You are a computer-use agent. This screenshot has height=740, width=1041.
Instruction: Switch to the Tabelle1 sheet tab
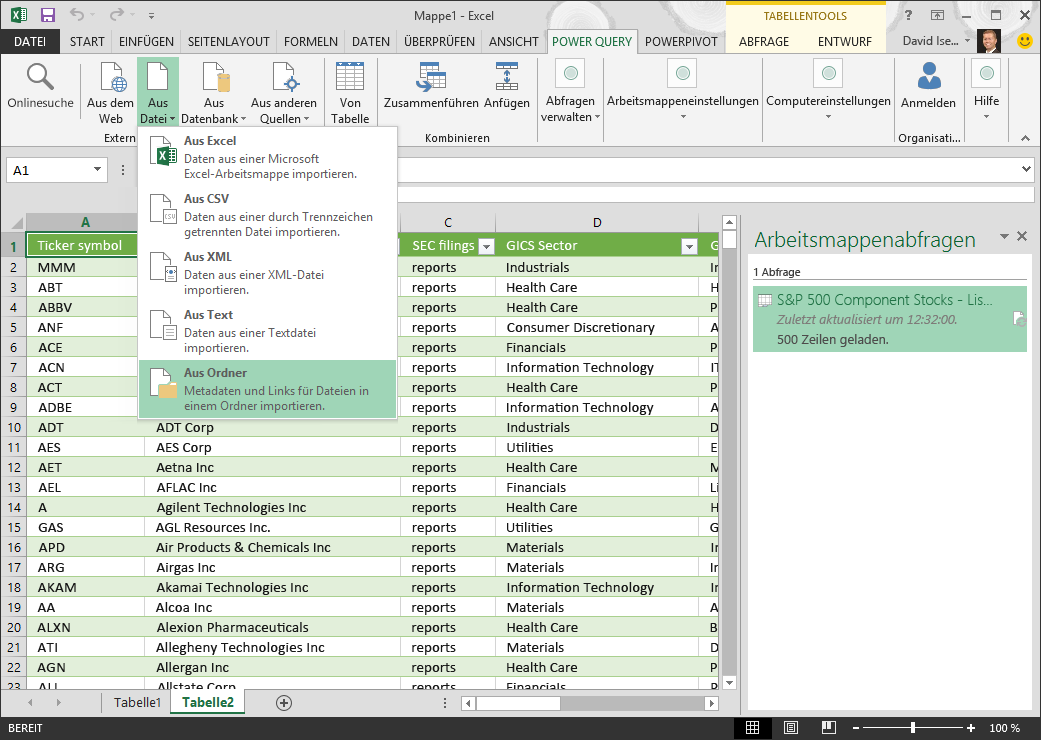pos(137,702)
